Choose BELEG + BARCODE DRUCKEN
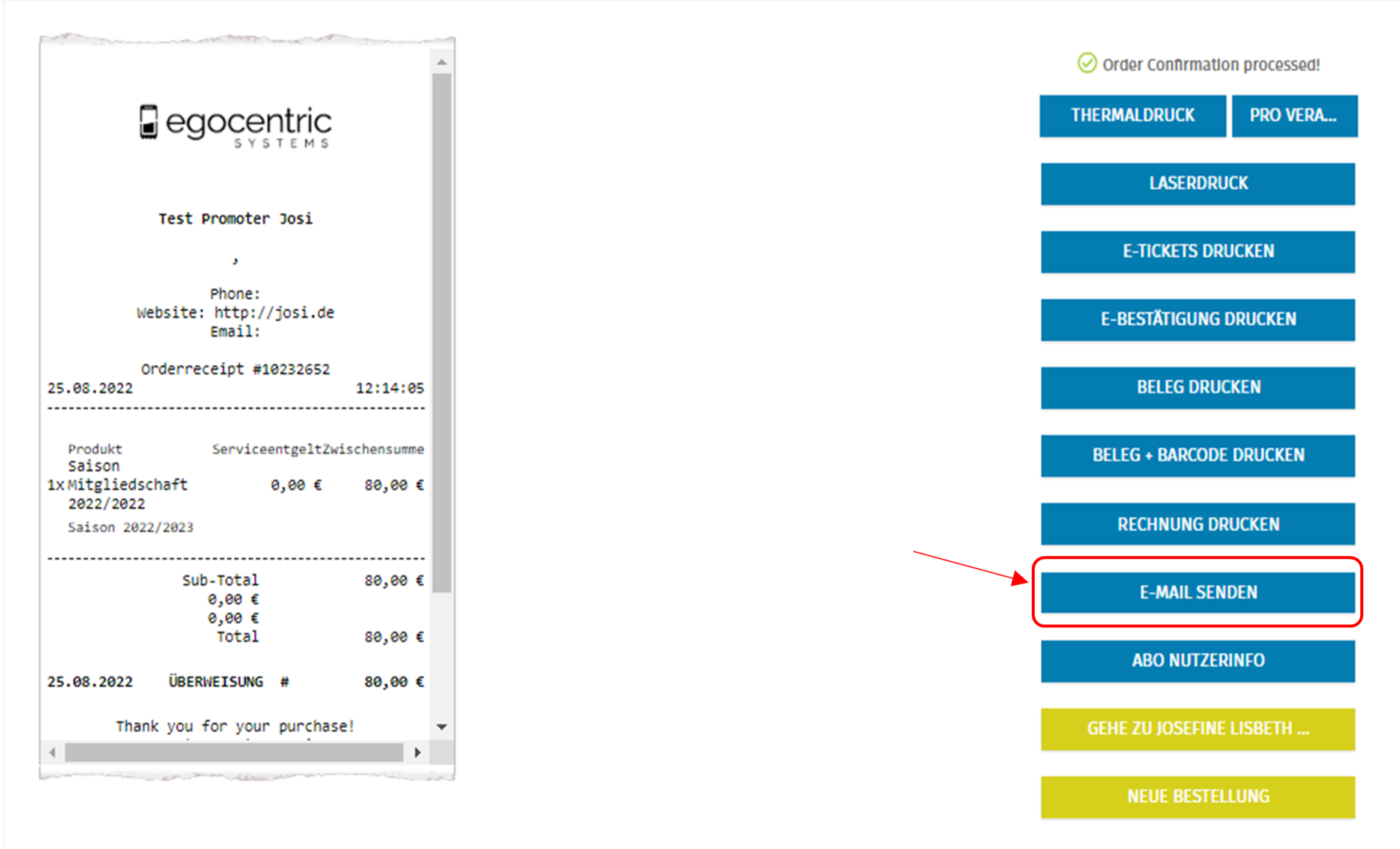 (x=1198, y=455)
